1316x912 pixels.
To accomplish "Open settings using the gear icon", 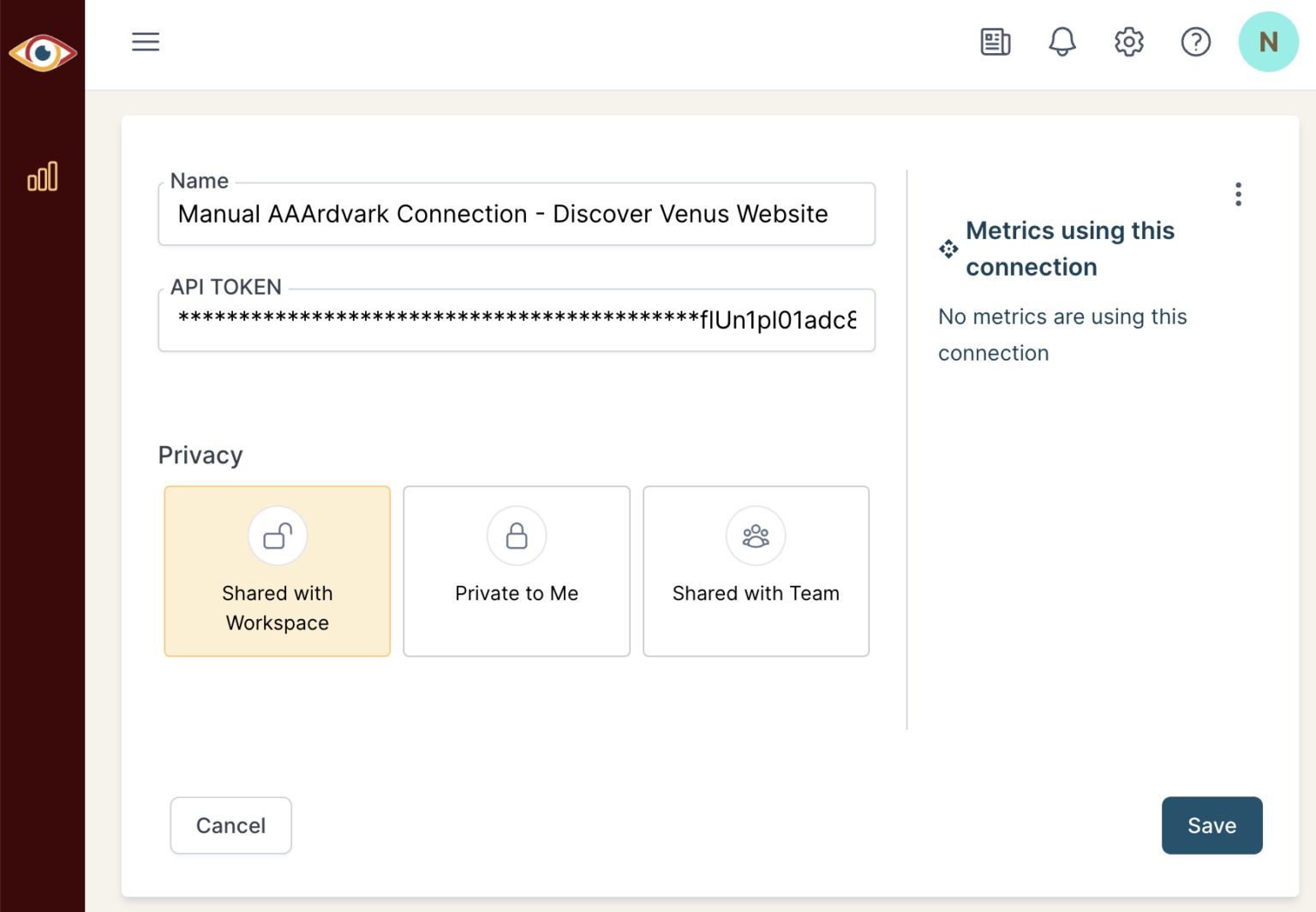I will pyautogui.click(x=1128, y=41).
